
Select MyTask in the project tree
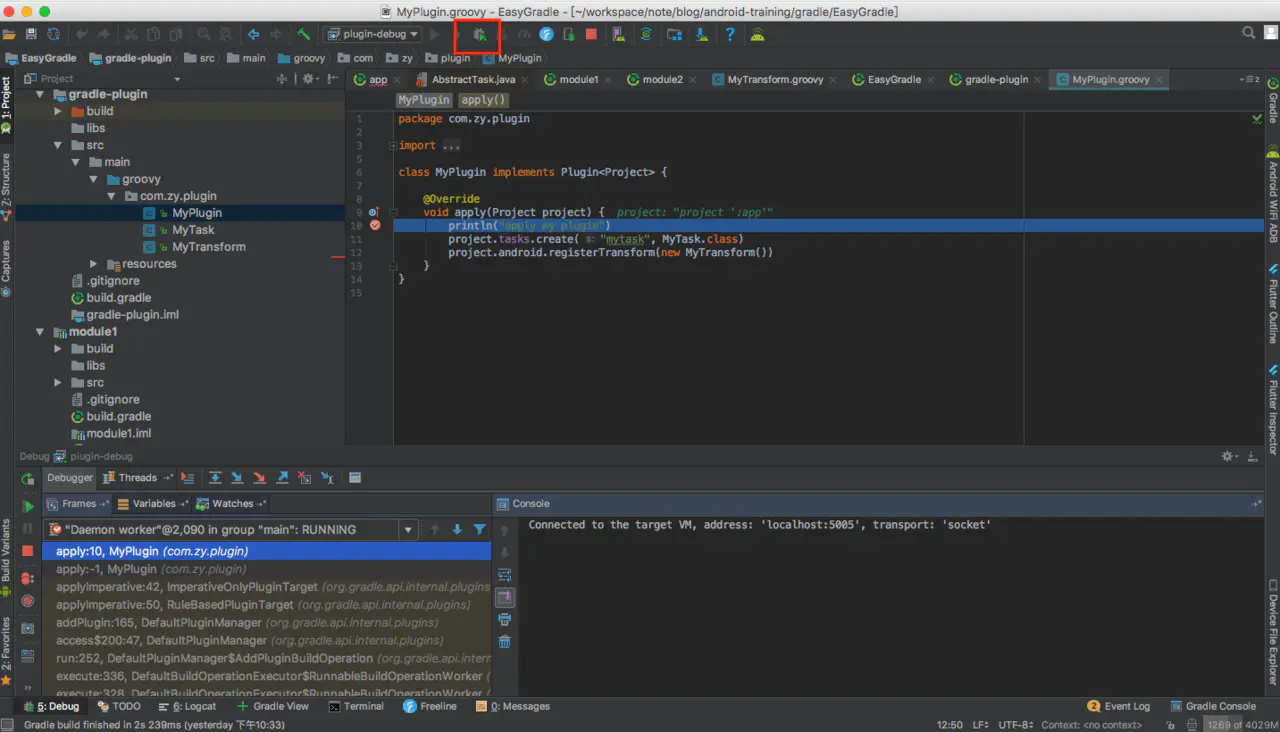click(x=193, y=230)
